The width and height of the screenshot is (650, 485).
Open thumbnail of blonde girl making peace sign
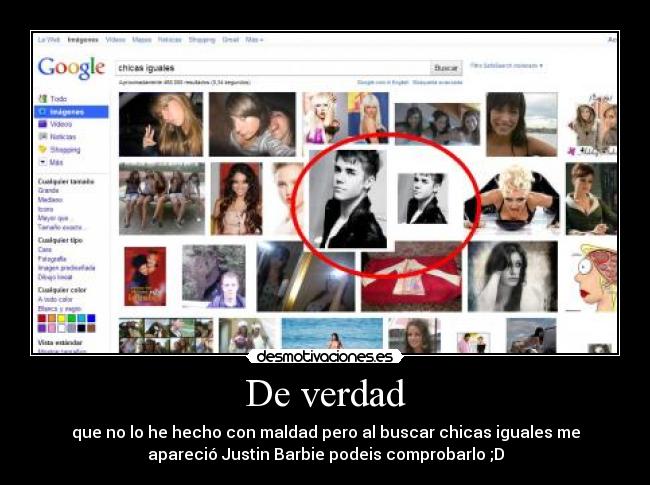click(161, 124)
